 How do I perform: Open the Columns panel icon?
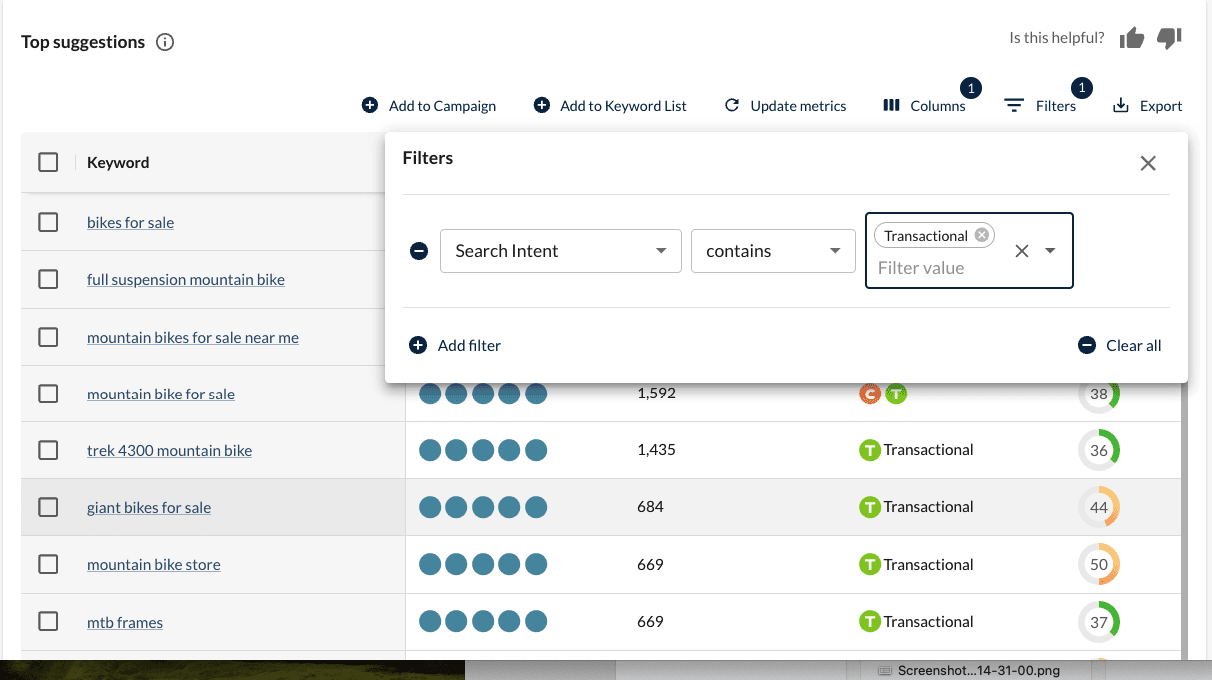point(891,105)
